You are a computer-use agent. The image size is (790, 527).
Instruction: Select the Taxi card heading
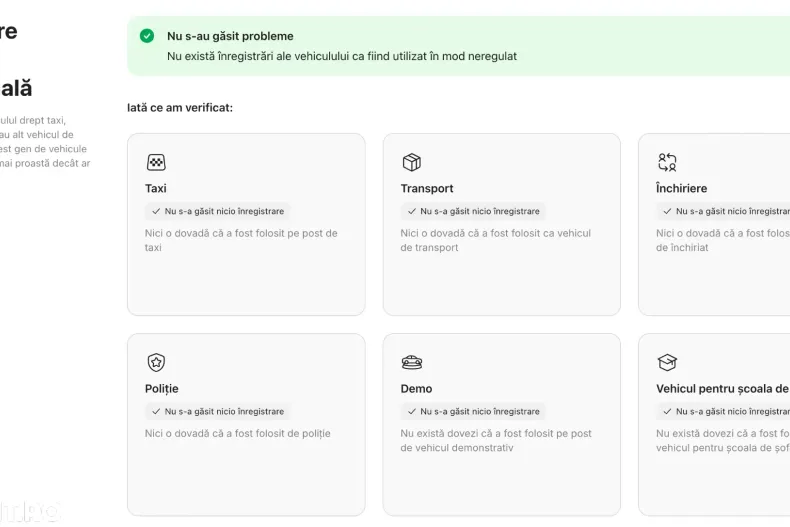[156, 188]
